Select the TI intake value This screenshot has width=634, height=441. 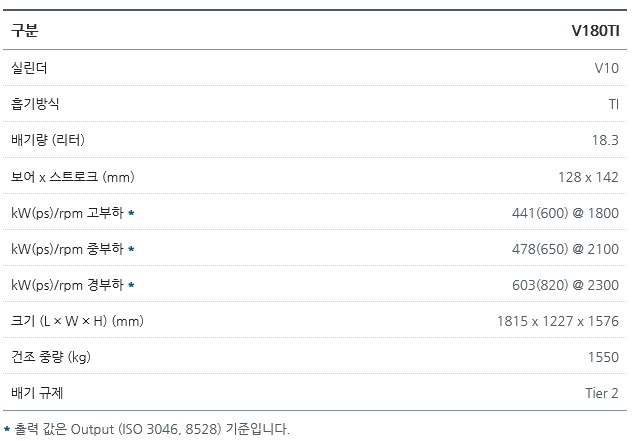coord(613,104)
